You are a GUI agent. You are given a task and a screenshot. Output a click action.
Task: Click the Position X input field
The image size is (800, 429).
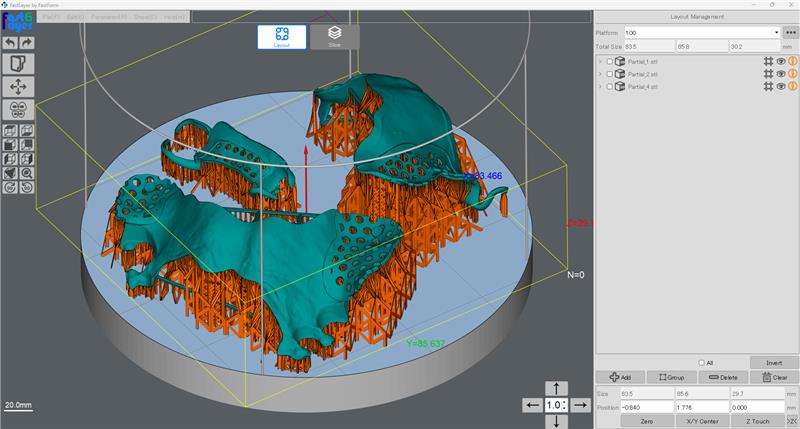645,407
